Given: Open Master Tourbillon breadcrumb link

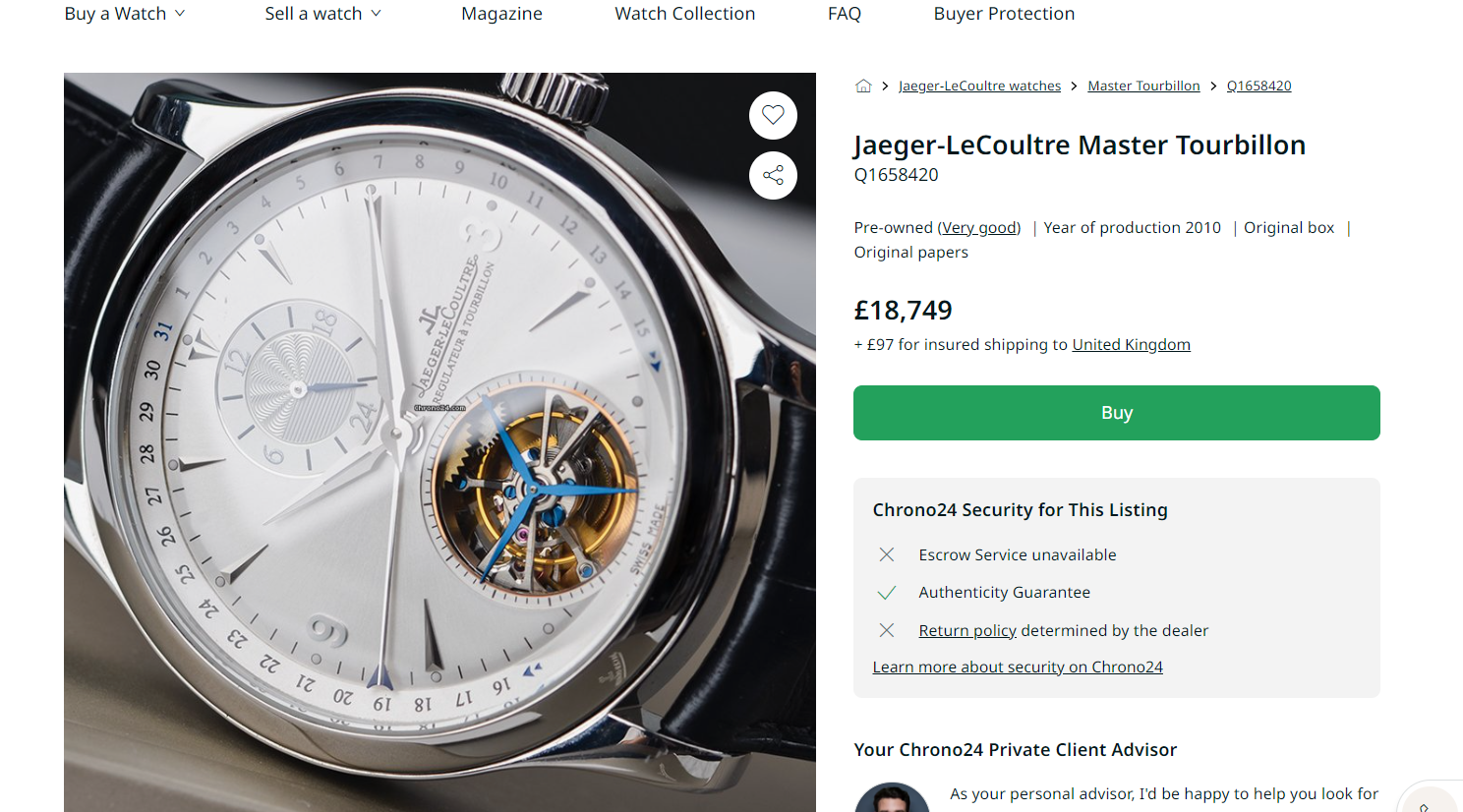Looking at the screenshot, I should coord(1143,87).
